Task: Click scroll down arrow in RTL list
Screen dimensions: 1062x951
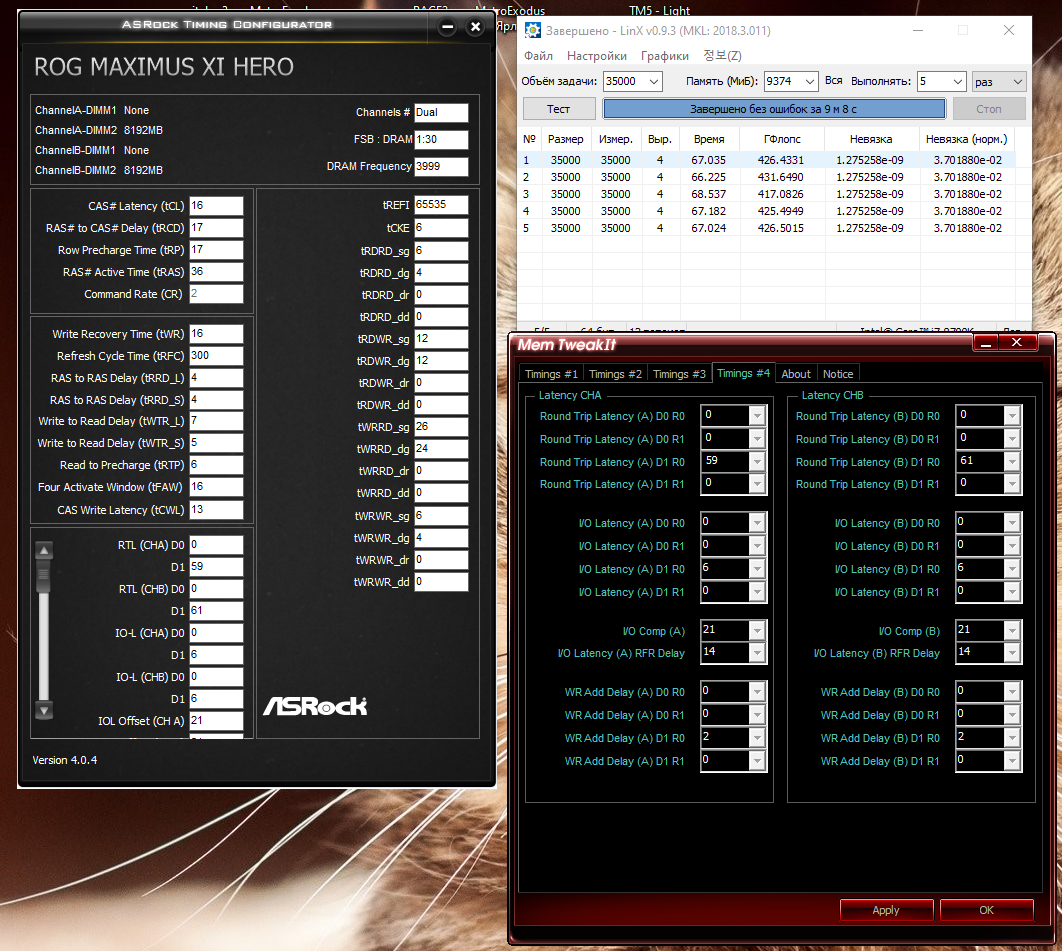Action: (x=44, y=711)
